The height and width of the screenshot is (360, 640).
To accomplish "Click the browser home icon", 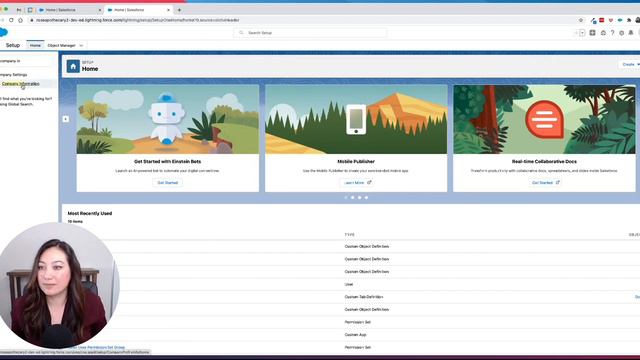I will click(20, 20).
